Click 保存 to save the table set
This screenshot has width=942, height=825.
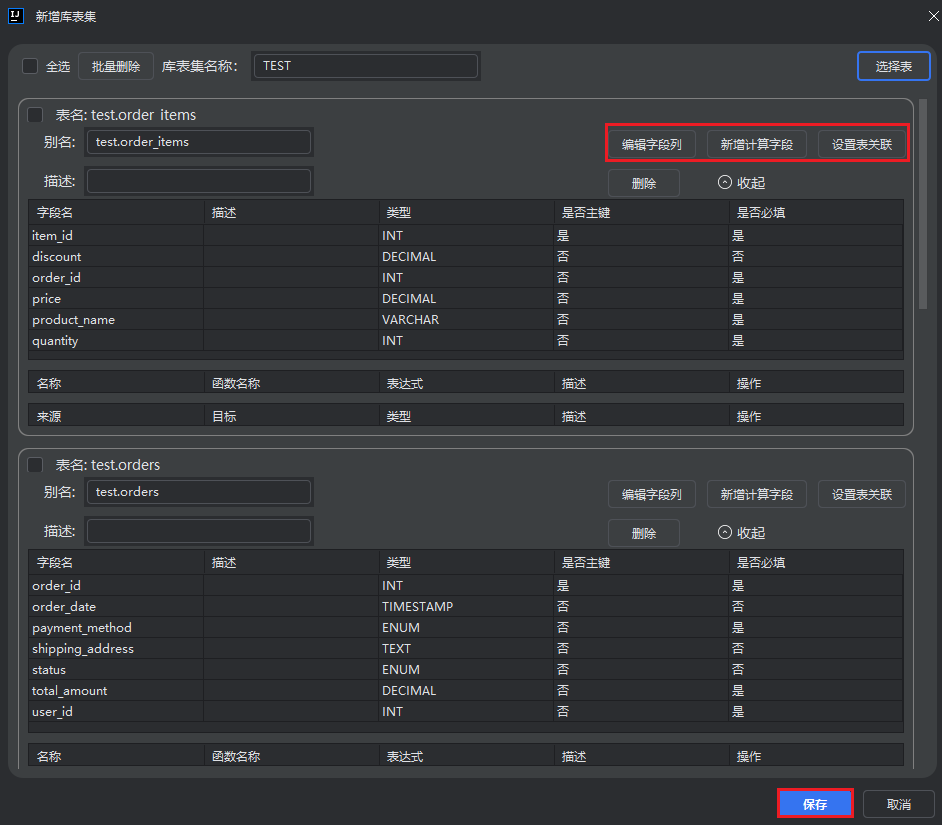pyautogui.click(x=813, y=803)
